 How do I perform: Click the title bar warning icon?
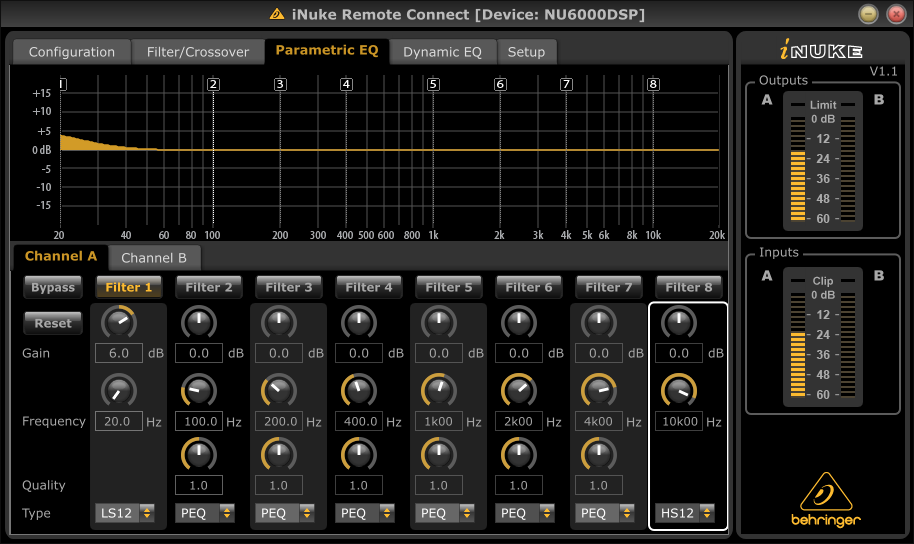pyautogui.click(x=277, y=14)
